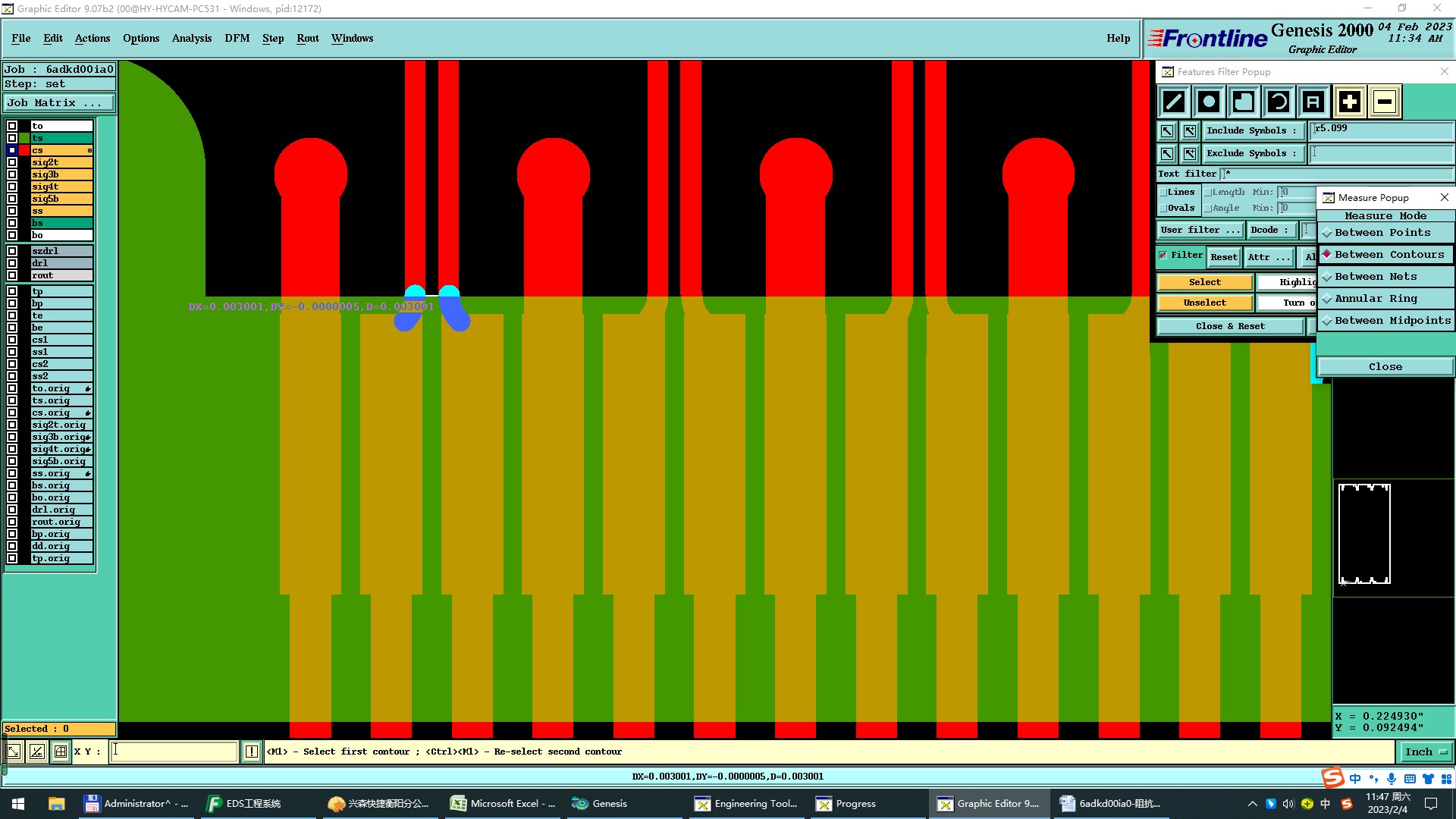
Task: Select the arc feature filter icon
Action: (1279, 102)
